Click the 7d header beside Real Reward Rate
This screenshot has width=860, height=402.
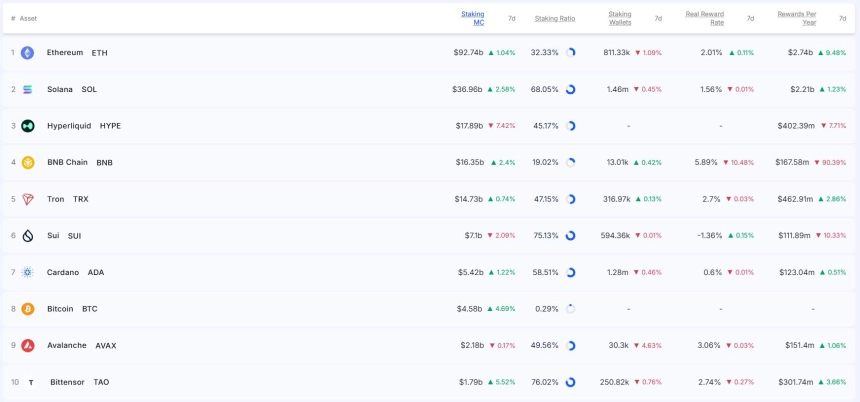(750, 18)
